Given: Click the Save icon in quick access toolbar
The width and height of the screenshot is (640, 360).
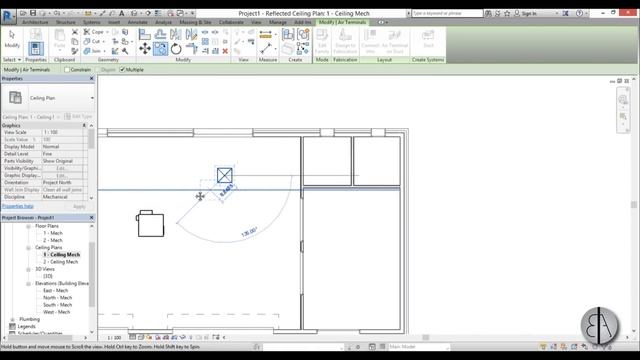Looking at the screenshot, I should 33,13.
